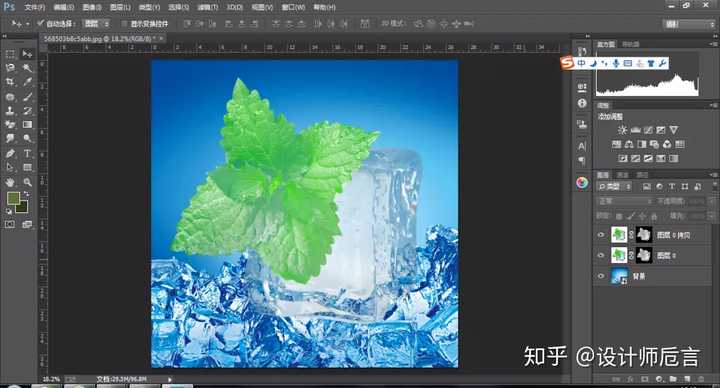Click the Curves adjustment icon

click(x=648, y=130)
